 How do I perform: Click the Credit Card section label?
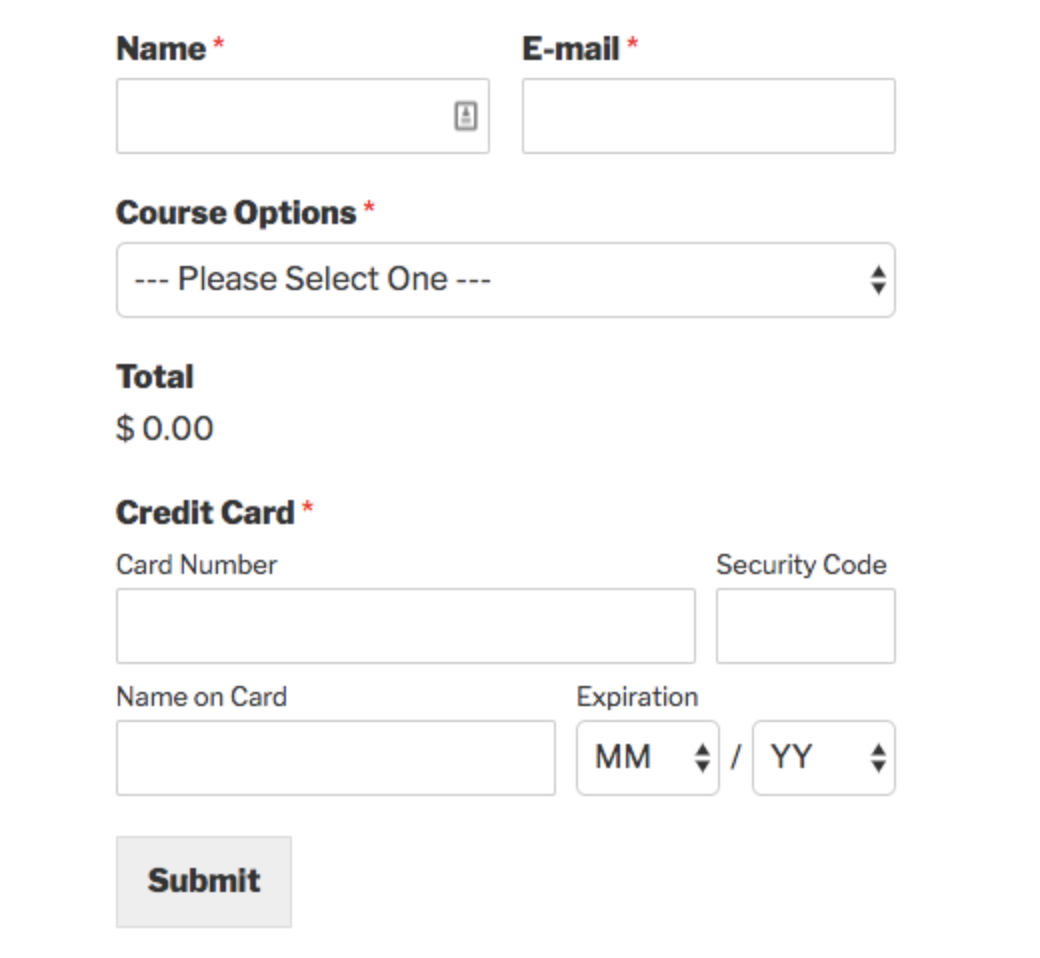(x=205, y=512)
